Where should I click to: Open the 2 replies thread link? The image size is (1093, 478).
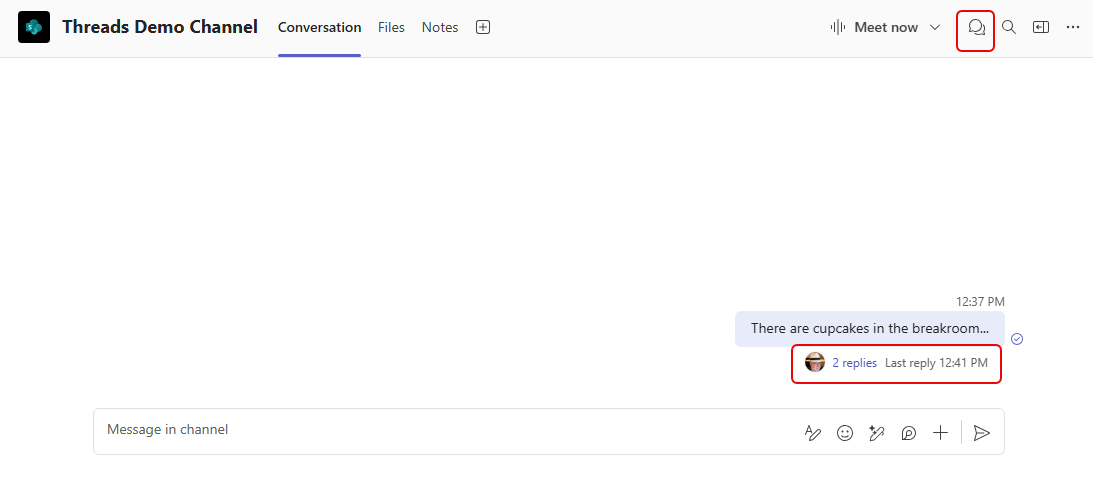pos(854,363)
